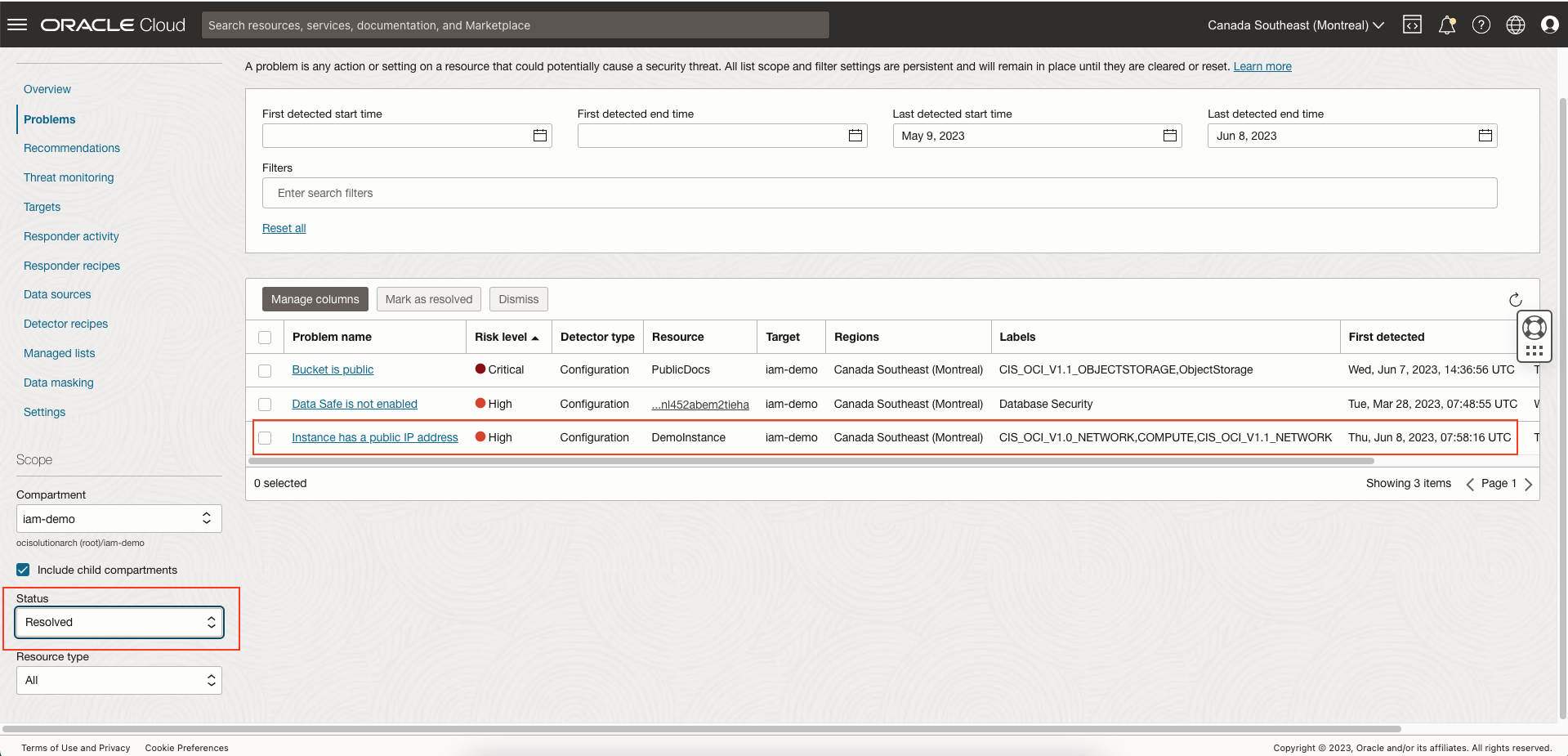The width and height of the screenshot is (1568, 756).
Task: Open calendar for First detected end time
Action: pos(855,136)
